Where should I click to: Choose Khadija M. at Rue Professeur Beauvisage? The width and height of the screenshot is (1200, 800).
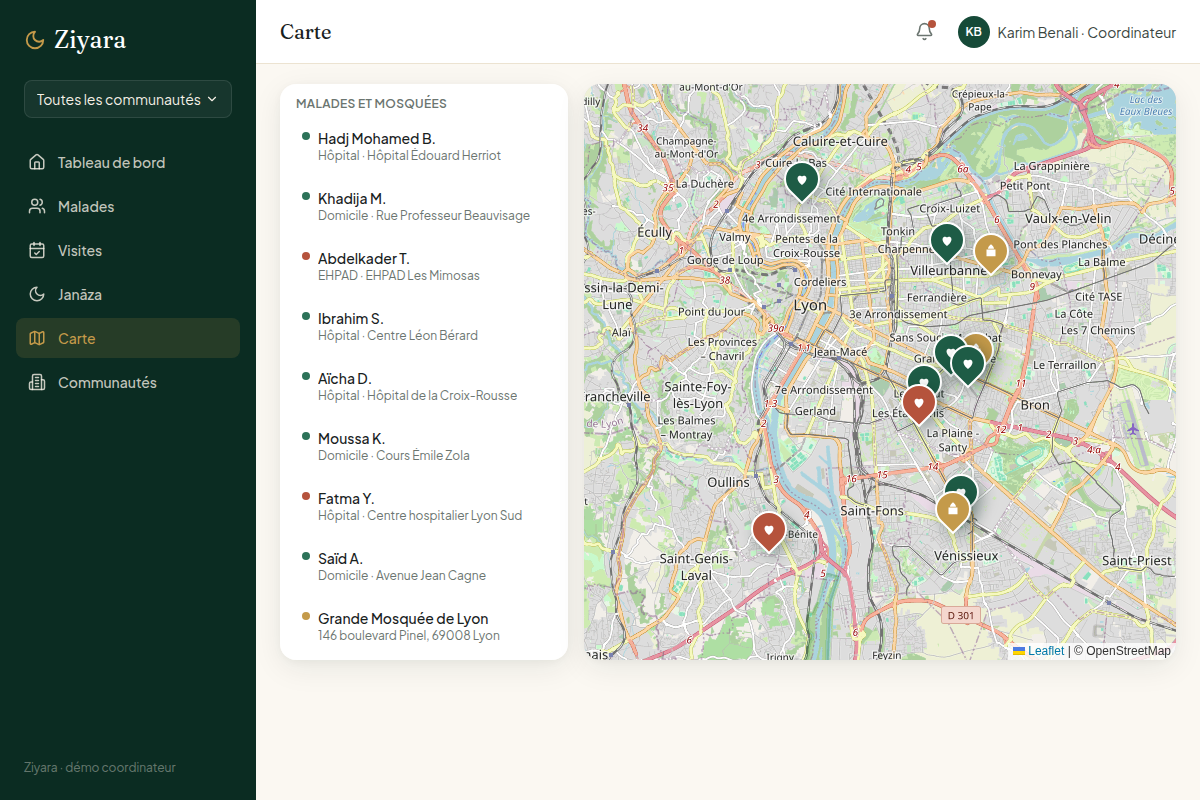point(424,206)
